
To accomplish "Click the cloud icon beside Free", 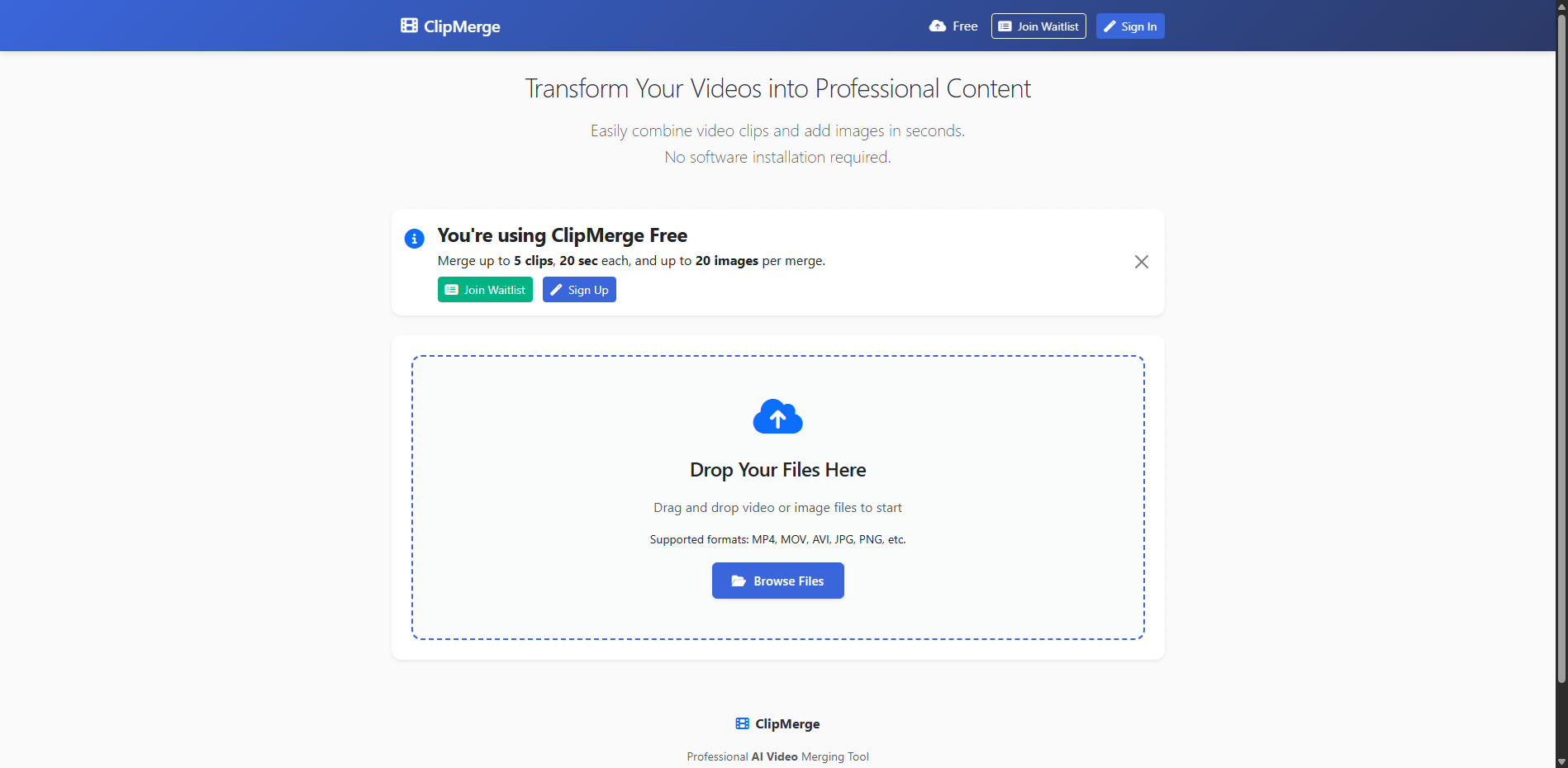I will 937,26.
